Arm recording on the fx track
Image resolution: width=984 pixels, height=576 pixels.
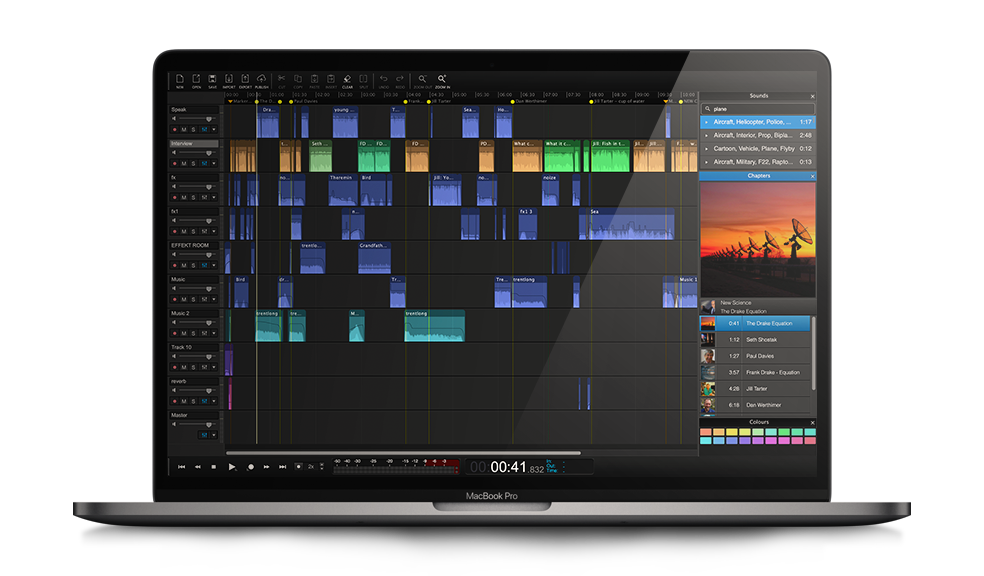point(174,198)
